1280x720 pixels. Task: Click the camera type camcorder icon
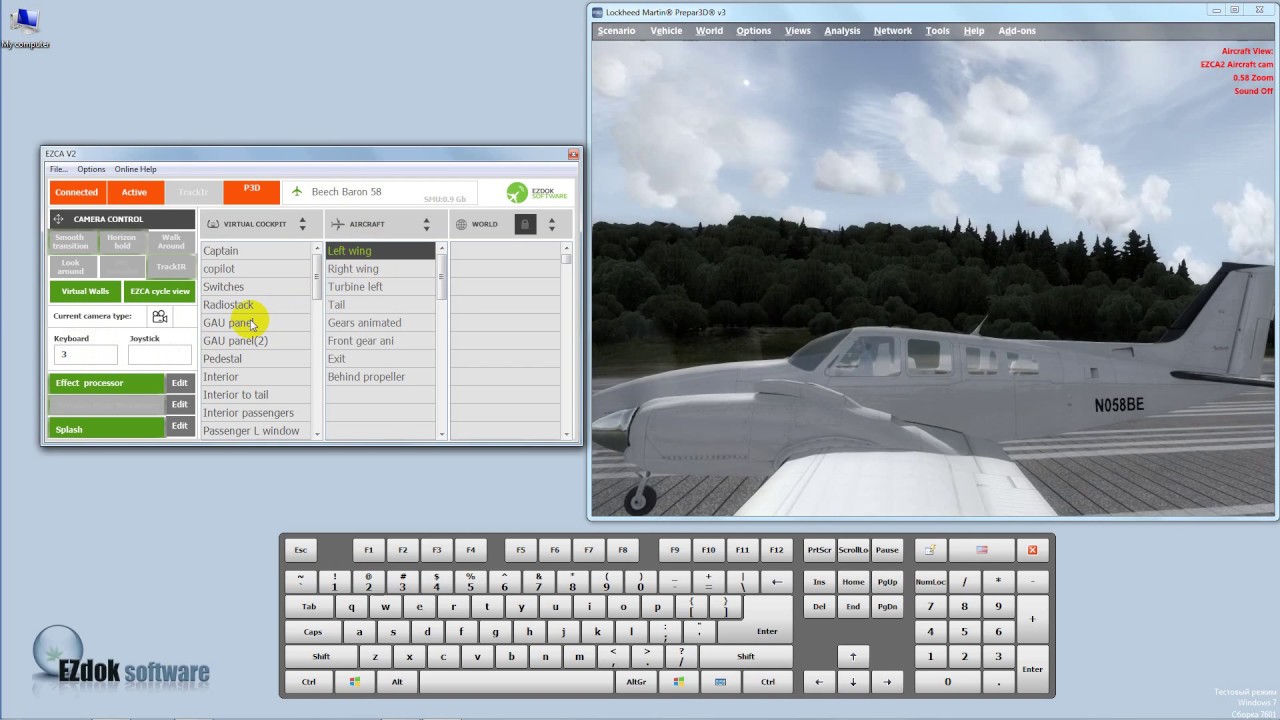(160, 316)
